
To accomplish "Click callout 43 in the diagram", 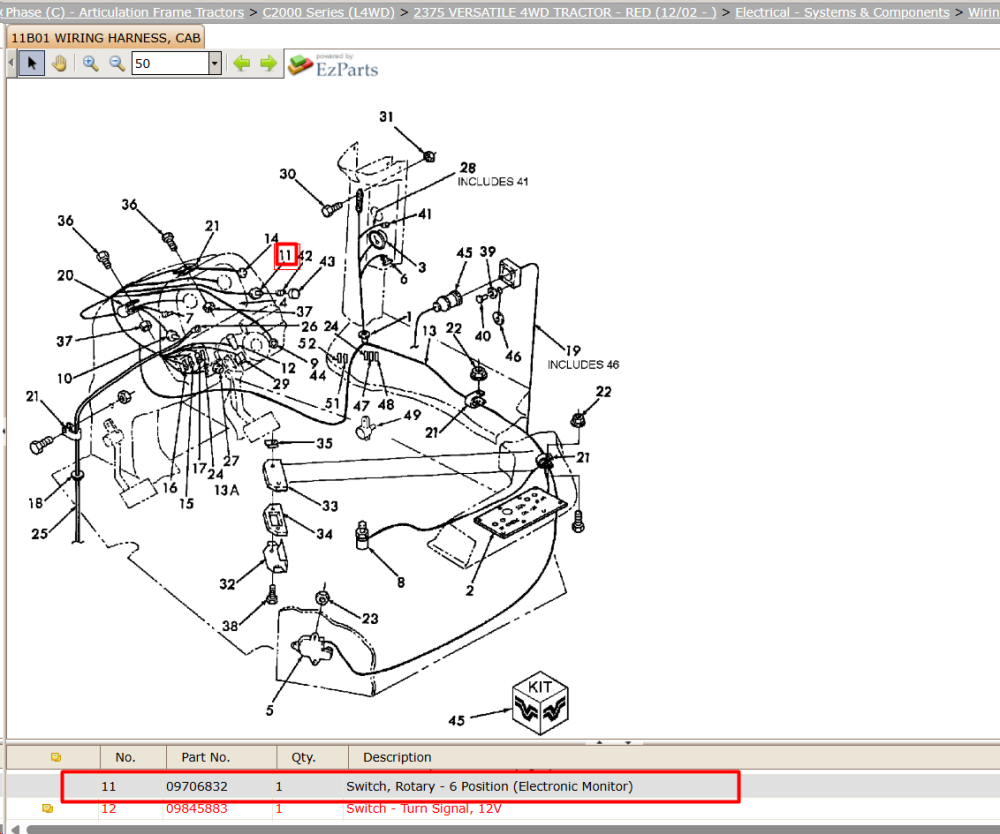I will [x=327, y=261].
